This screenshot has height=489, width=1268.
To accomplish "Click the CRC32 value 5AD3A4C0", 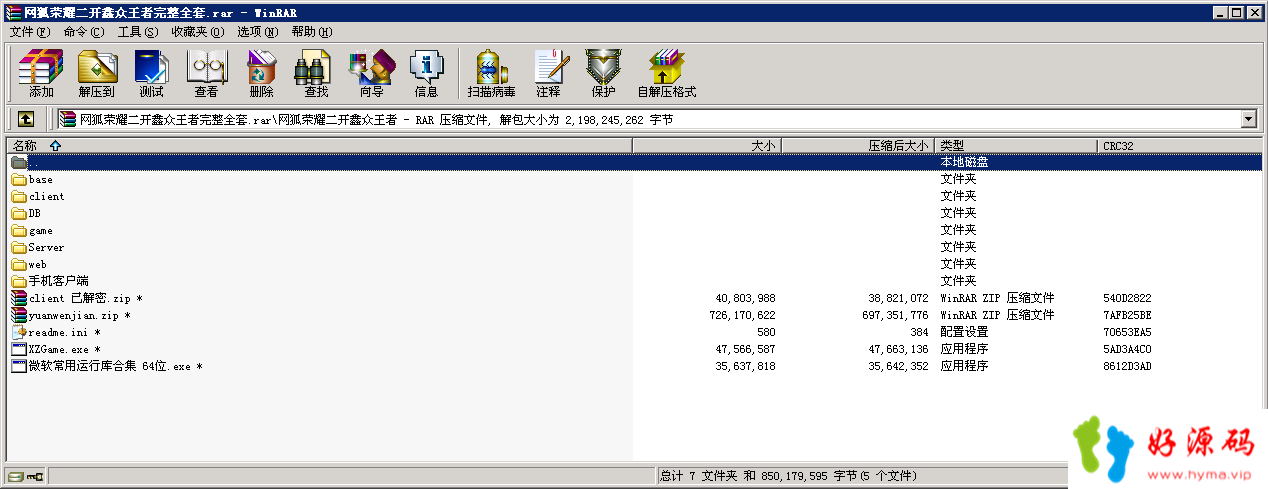I will (1127, 349).
